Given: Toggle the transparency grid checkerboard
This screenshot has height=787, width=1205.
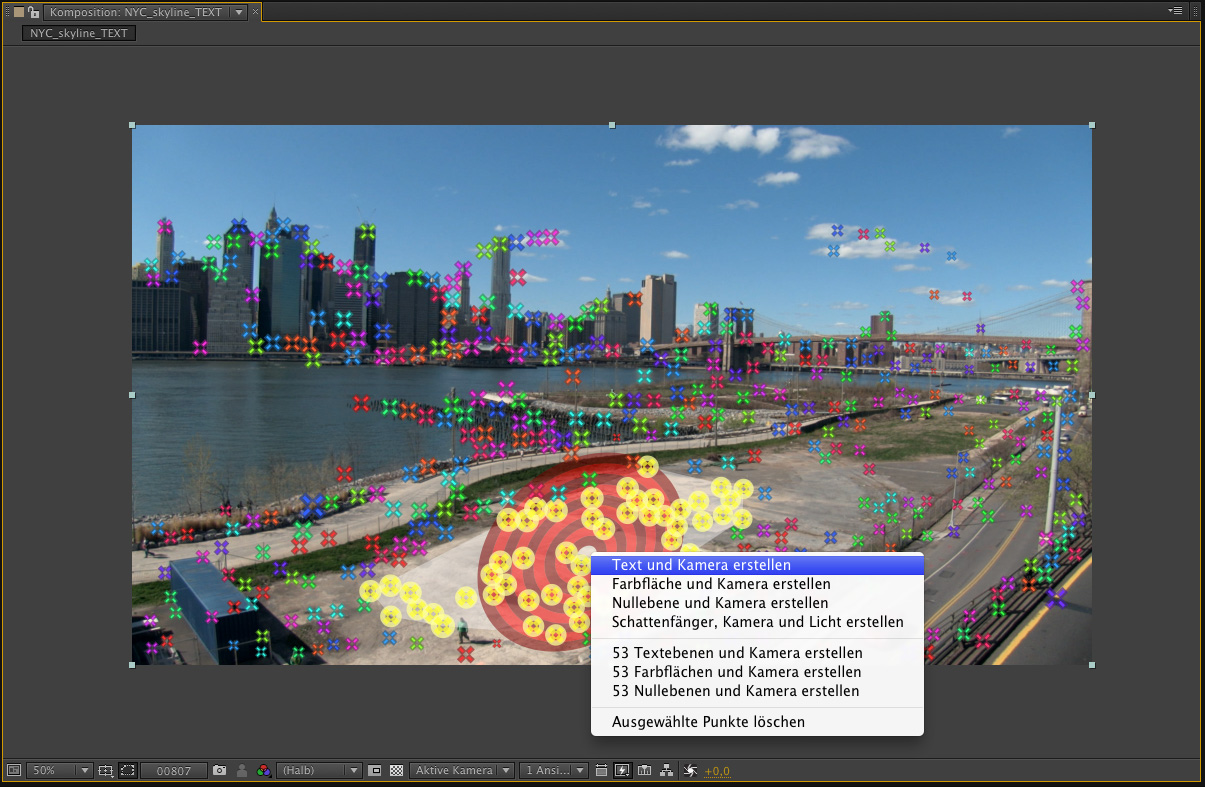Looking at the screenshot, I should [x=397, y=771].
